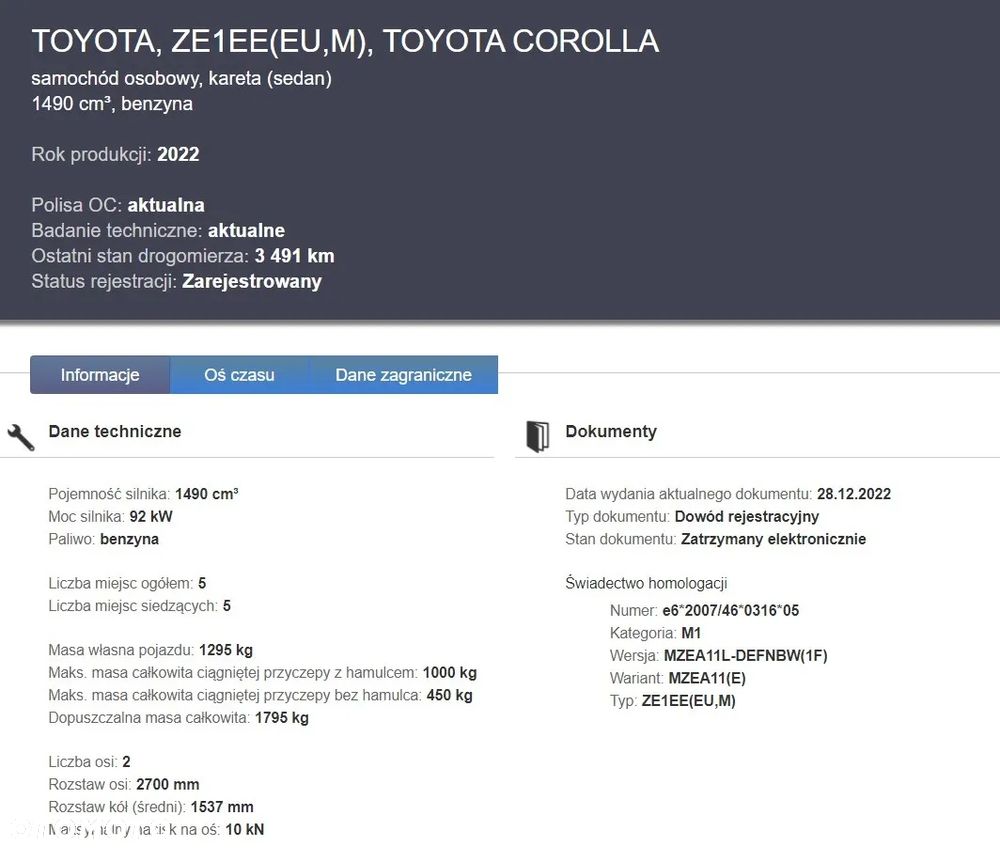Select the Dokumenty section heading
Screen dimensions: 1000x849
click(x=611, y=432)
